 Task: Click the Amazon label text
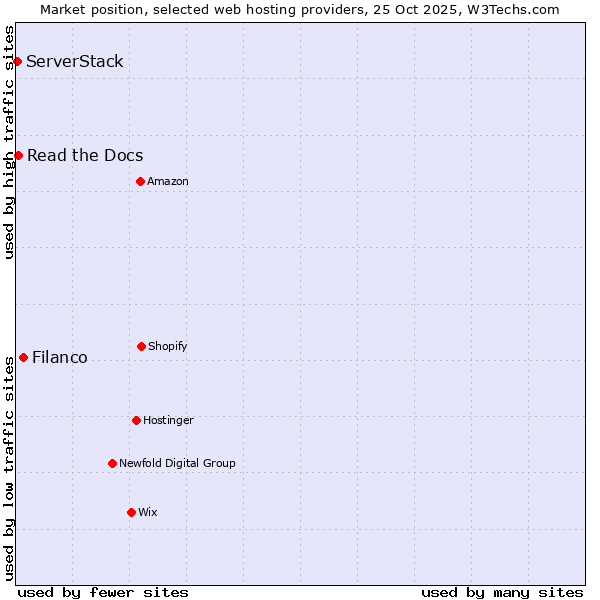tap(168, 181)
